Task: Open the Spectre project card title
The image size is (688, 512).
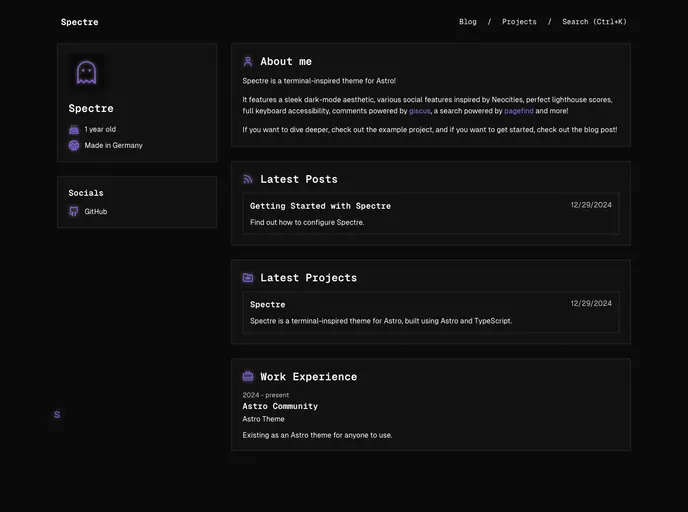Action: (268, 304)
